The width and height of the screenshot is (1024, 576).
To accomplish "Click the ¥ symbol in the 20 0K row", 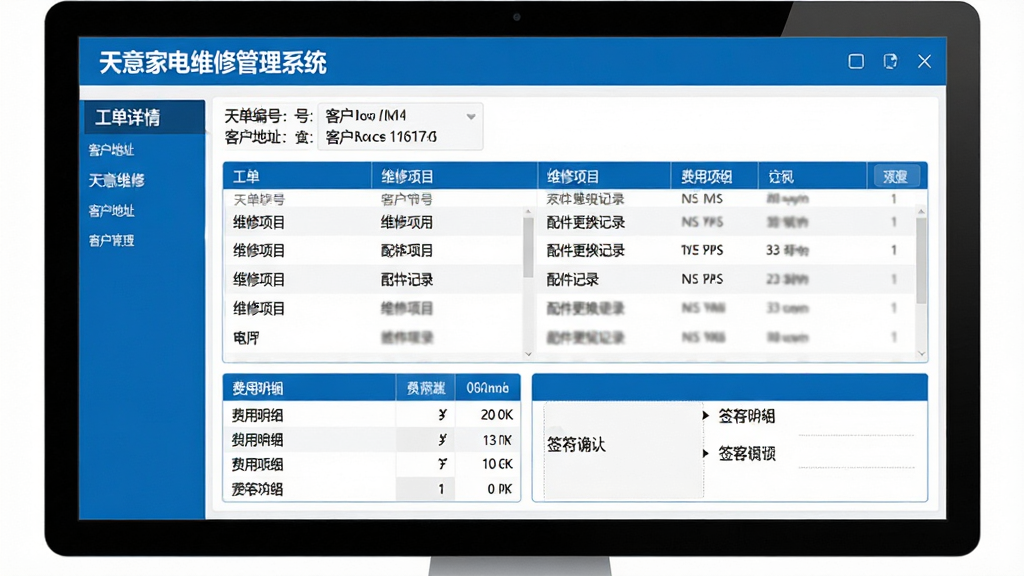I will 442,415.
